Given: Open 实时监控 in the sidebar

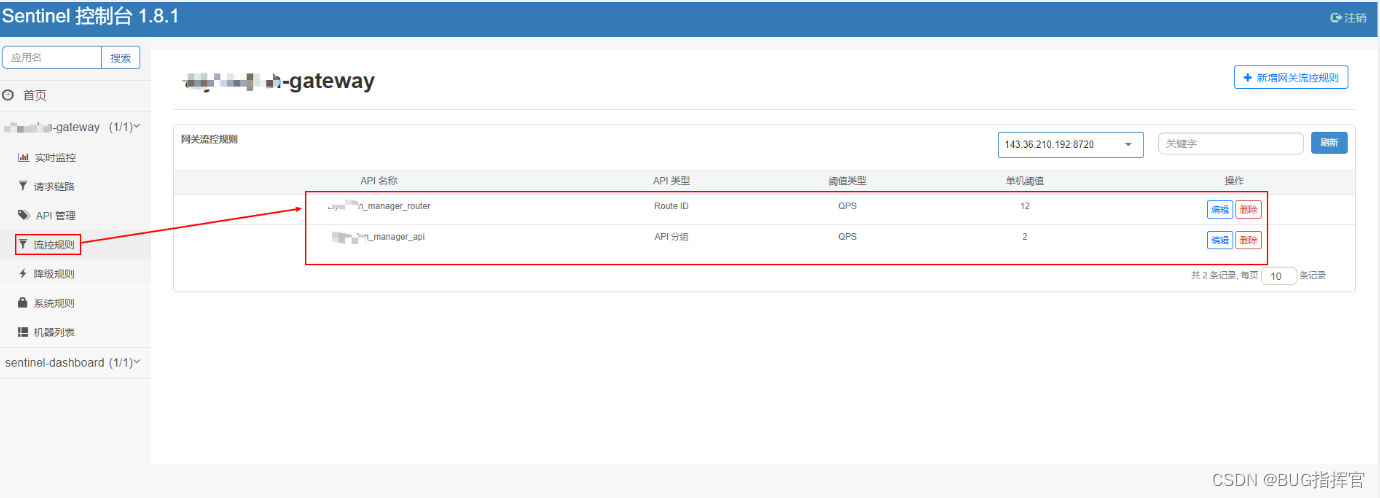Looking at the screenshot, I should point(55,157).
